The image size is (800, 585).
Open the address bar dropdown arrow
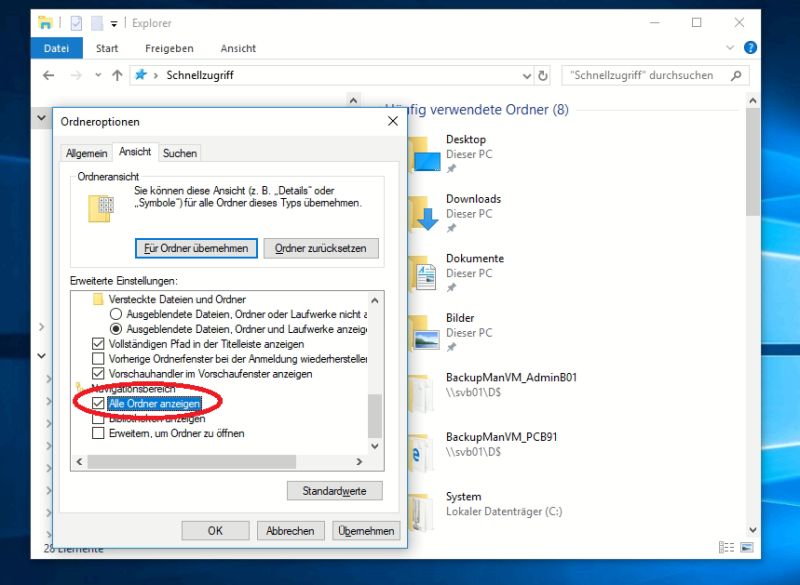525,75
